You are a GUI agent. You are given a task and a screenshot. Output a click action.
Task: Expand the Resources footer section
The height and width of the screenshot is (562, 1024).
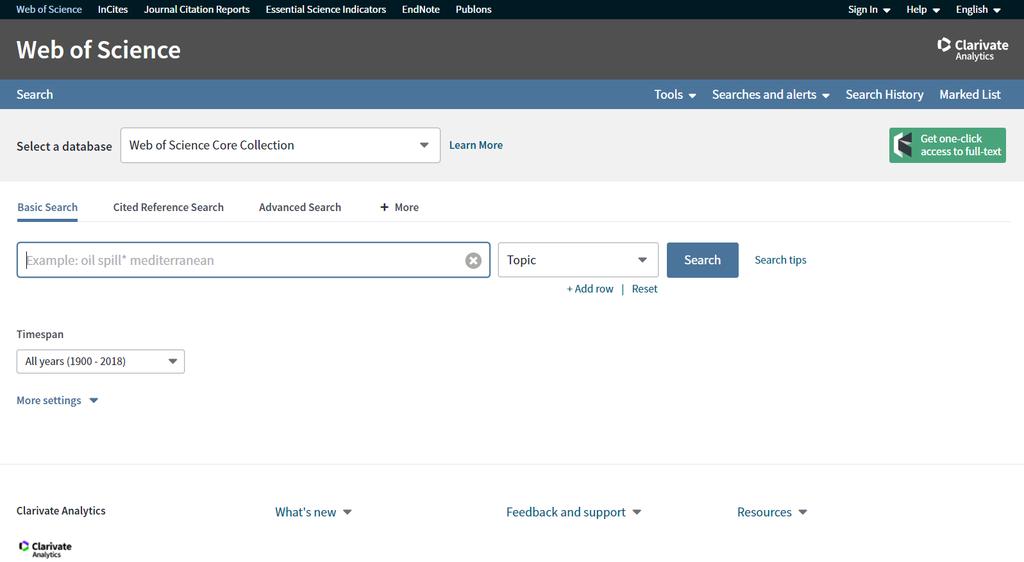pos(772,512)
